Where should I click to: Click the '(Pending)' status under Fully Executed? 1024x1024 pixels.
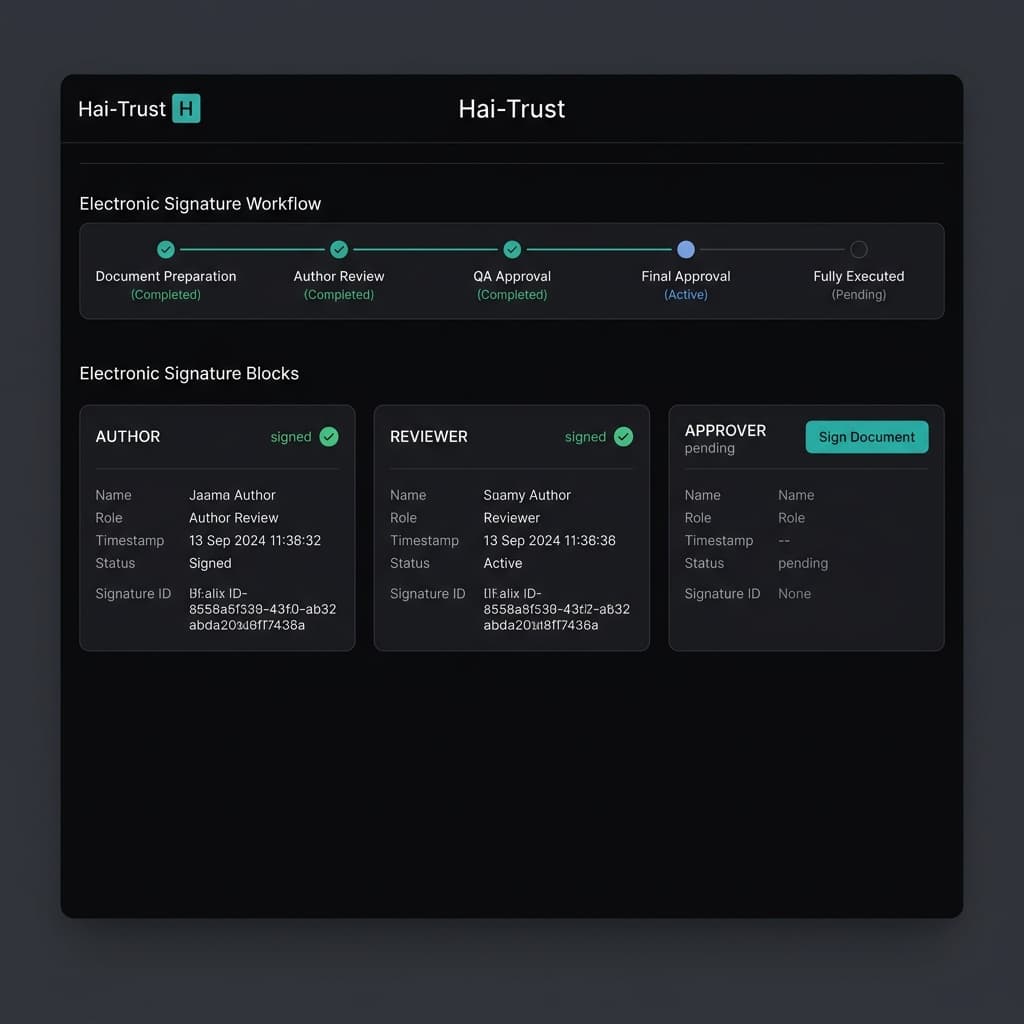859,295
